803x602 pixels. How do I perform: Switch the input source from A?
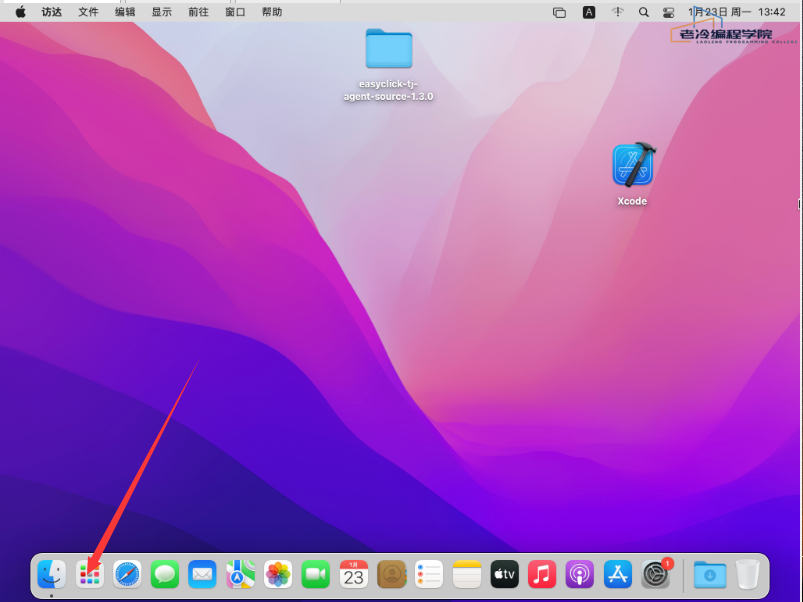589,12
